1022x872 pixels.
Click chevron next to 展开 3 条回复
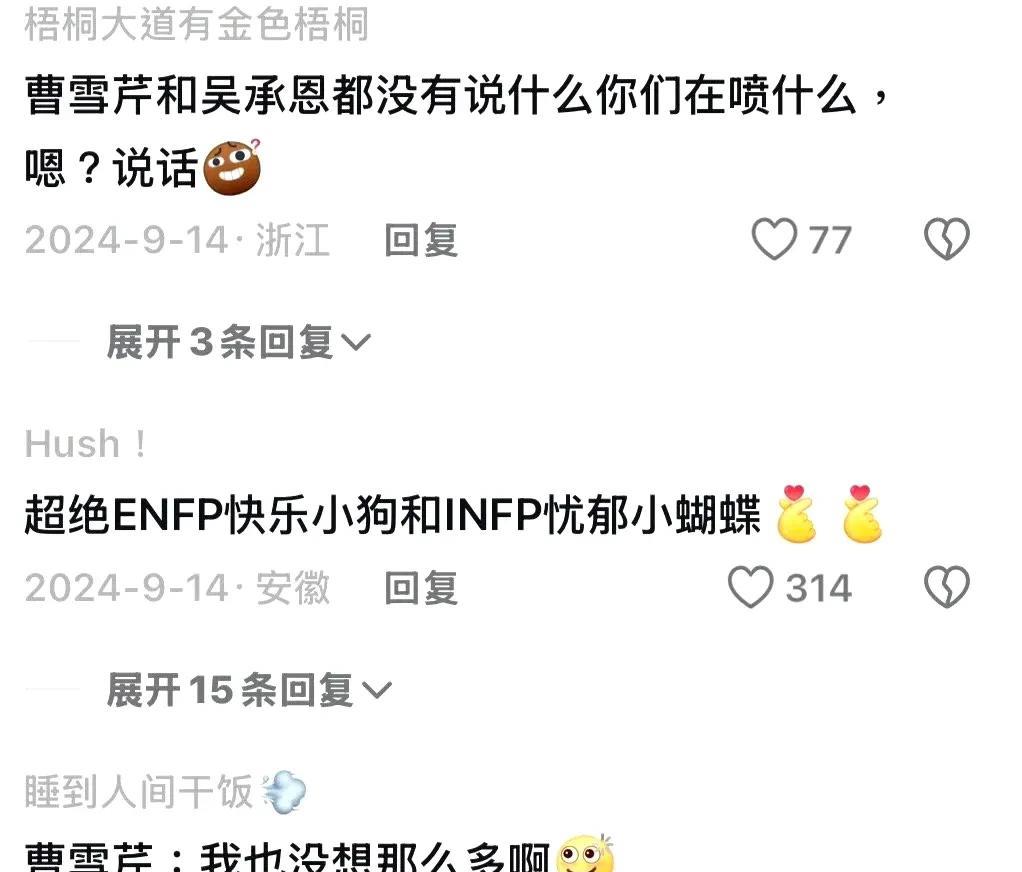click(x=356, y=342)
